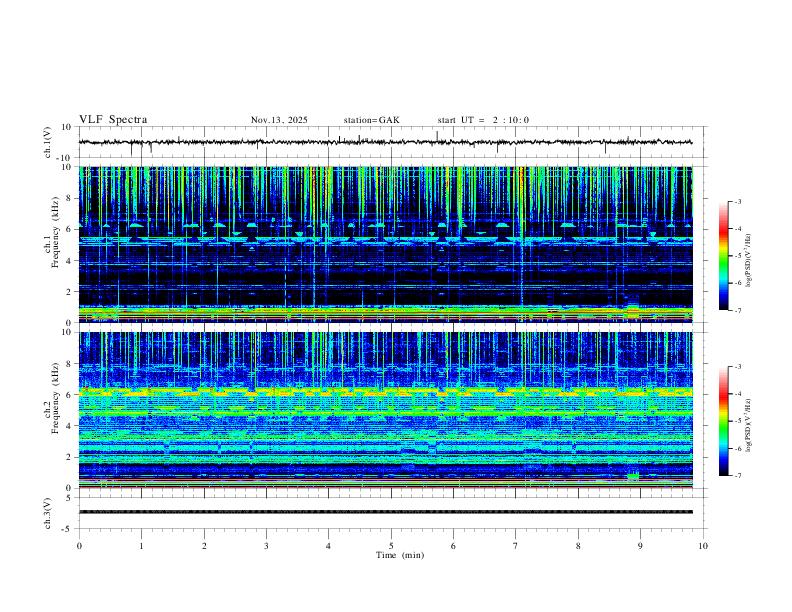The width and height of the screenshot is (792, 612).
Task: Click the "6" tick on the time axis
Action: coord(454,546)
